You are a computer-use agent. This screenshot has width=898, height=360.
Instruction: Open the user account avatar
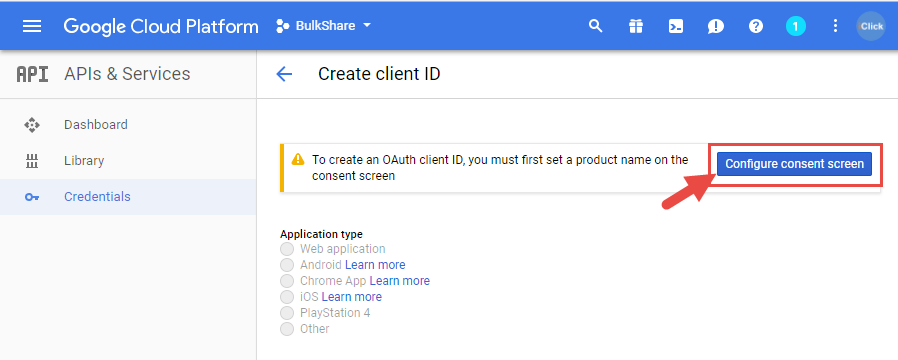[x=871, y=26]
